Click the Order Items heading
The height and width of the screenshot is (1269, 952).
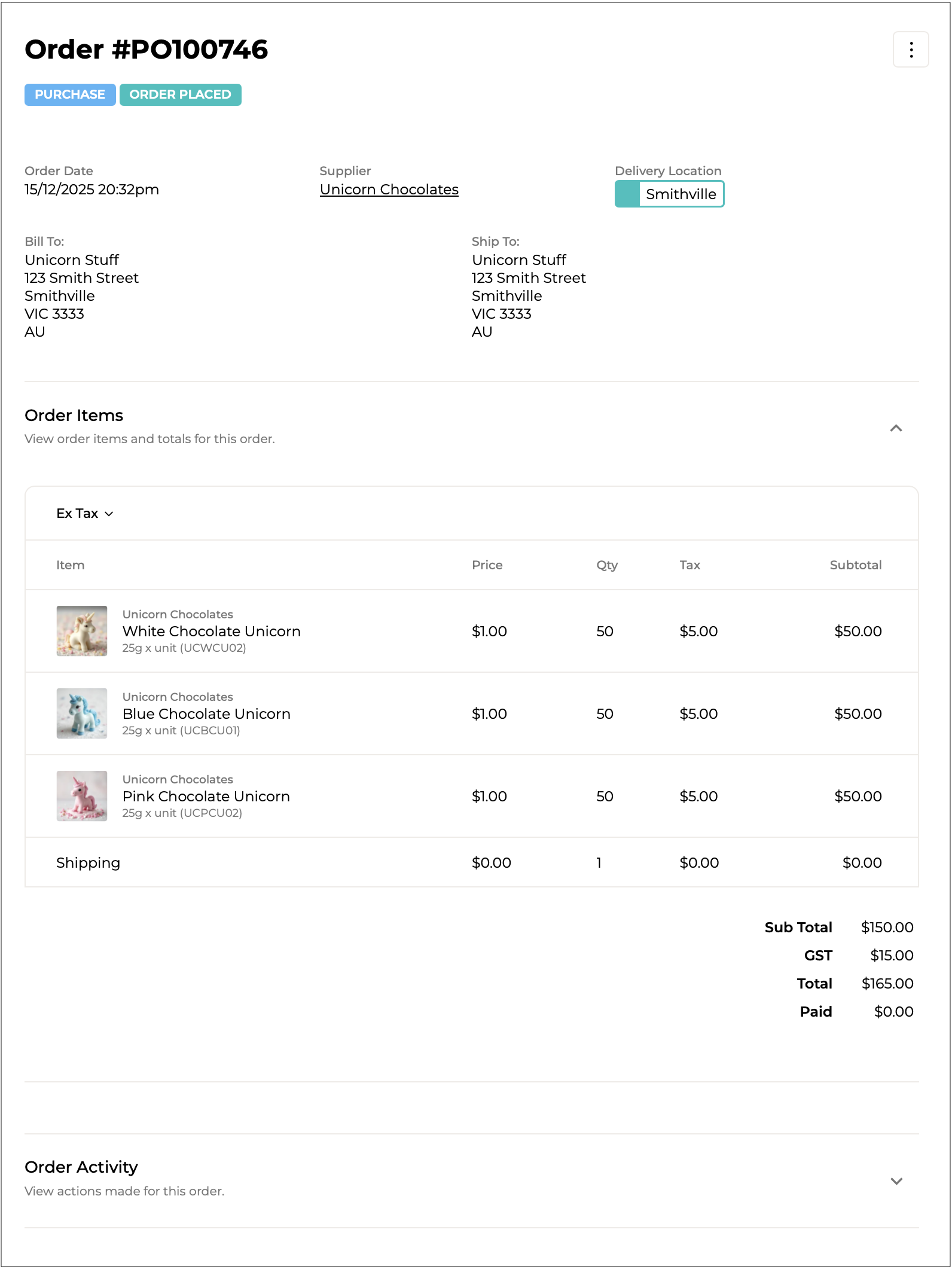point(74,415)
